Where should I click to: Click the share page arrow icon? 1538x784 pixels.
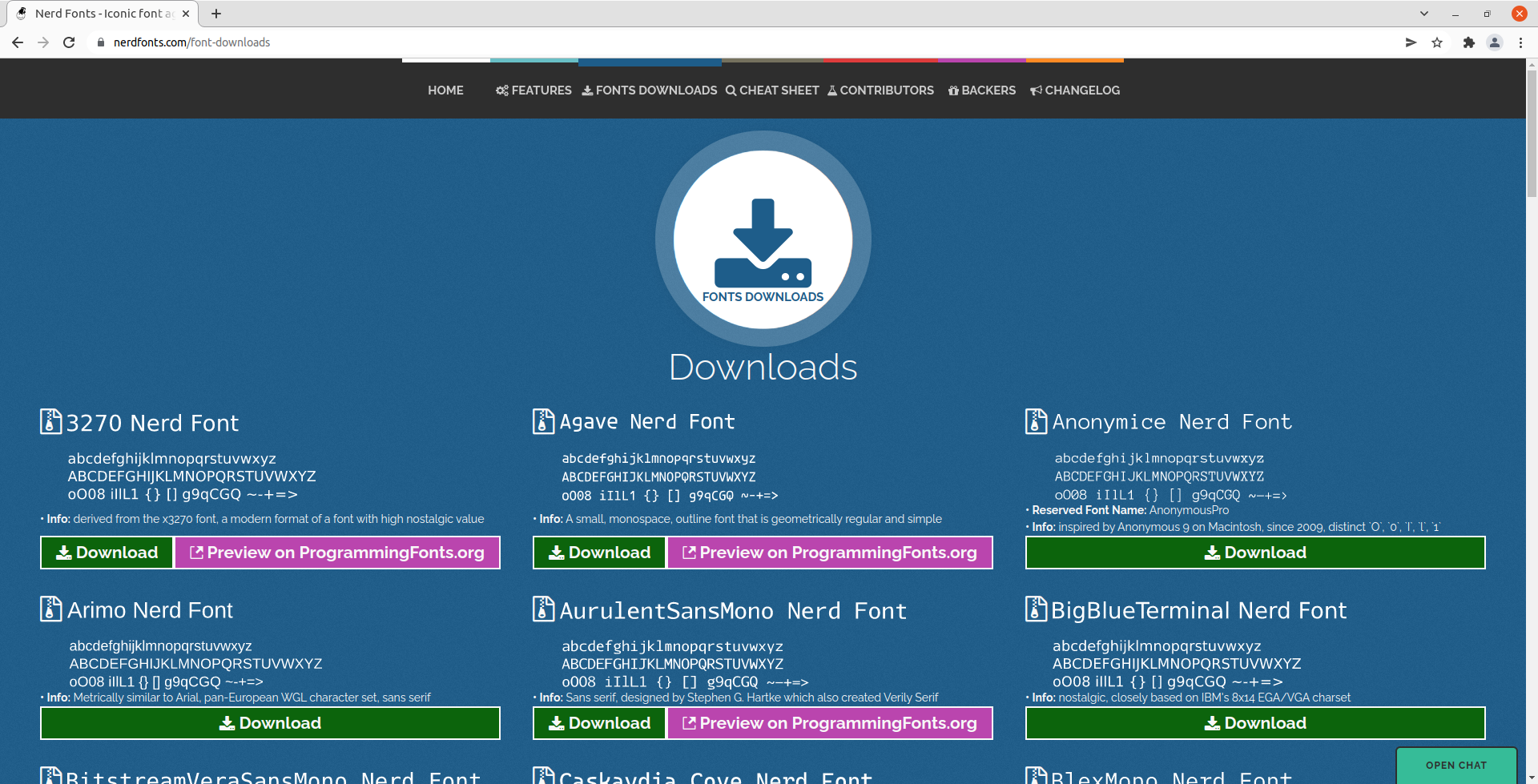[x=1411, y=42]
